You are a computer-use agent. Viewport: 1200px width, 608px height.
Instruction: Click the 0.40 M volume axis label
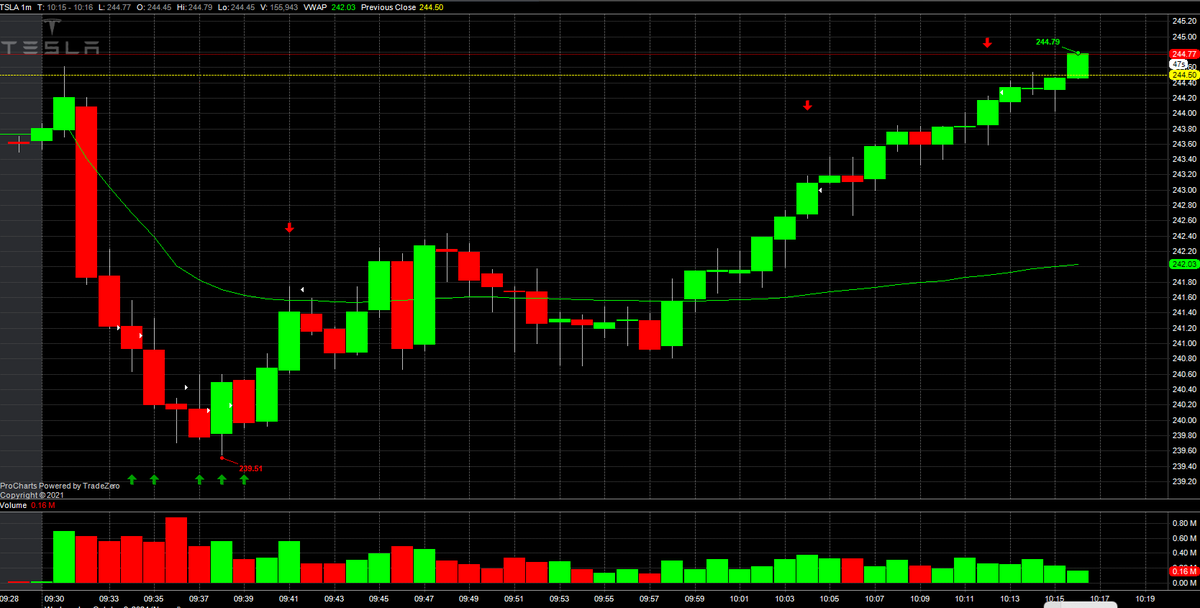tap(1183, 552)
